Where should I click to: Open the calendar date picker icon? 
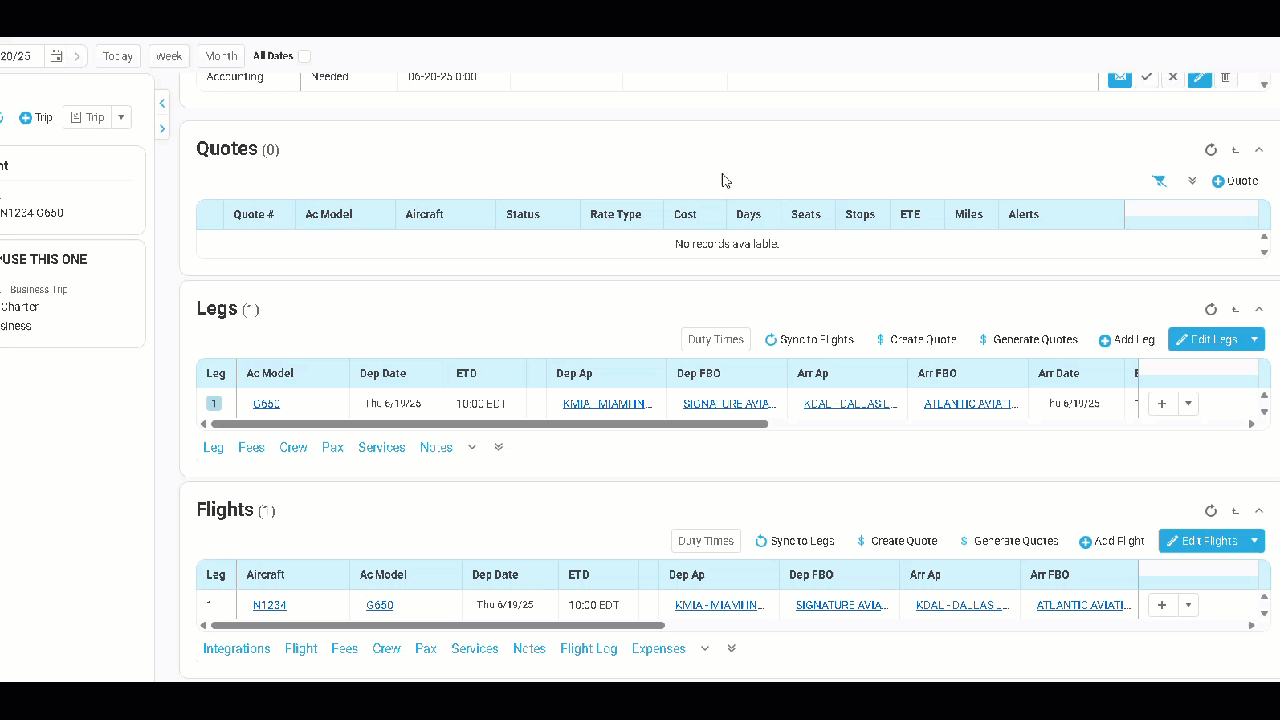pos(57,57)
